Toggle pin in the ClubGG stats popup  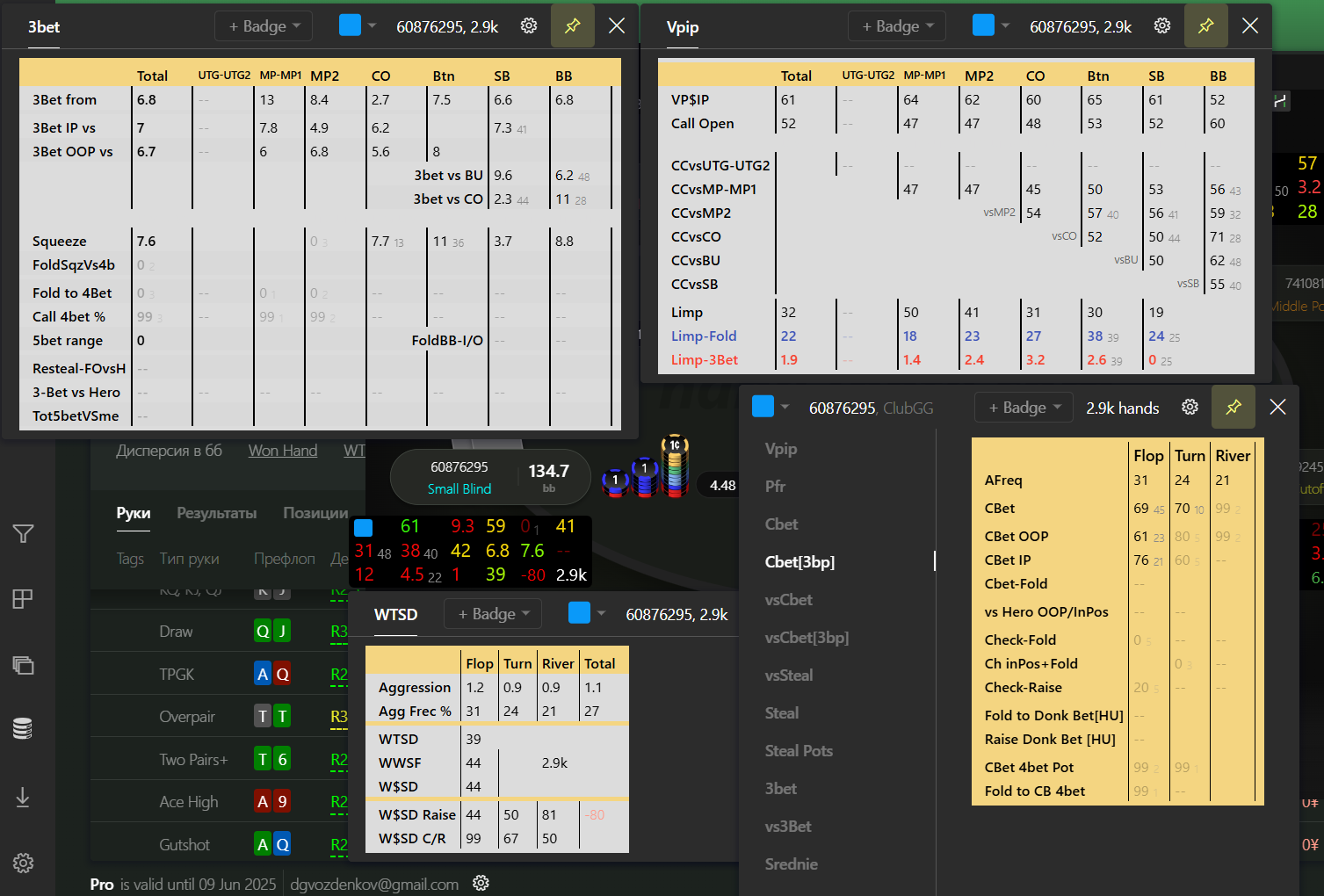click(x=1234, y=407)
